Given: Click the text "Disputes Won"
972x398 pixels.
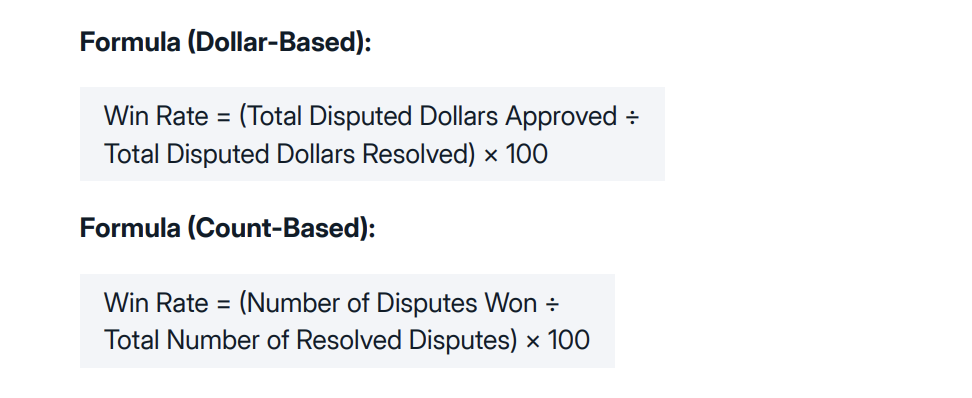Looking at the screenshot, I should click(x=457, y=303).
